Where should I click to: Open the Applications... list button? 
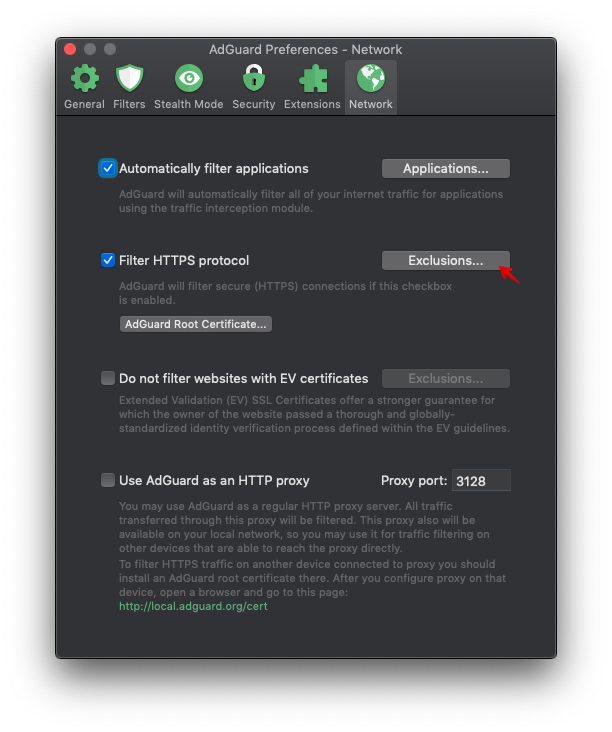click(445, 169)
